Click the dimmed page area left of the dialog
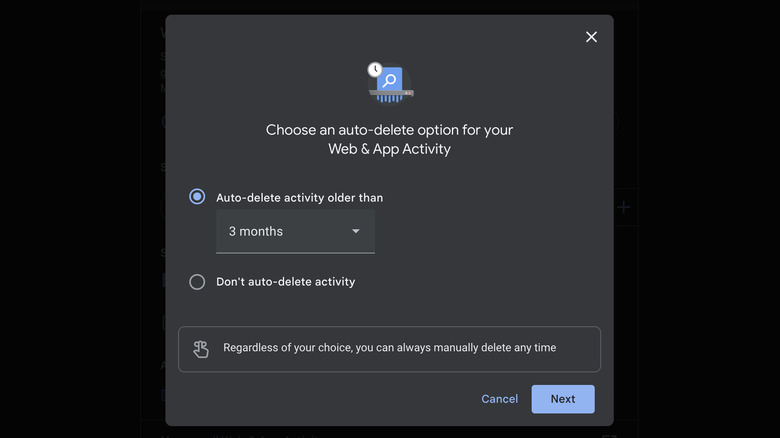The height and width of the screenshot is (438, 780). (80, 220)
